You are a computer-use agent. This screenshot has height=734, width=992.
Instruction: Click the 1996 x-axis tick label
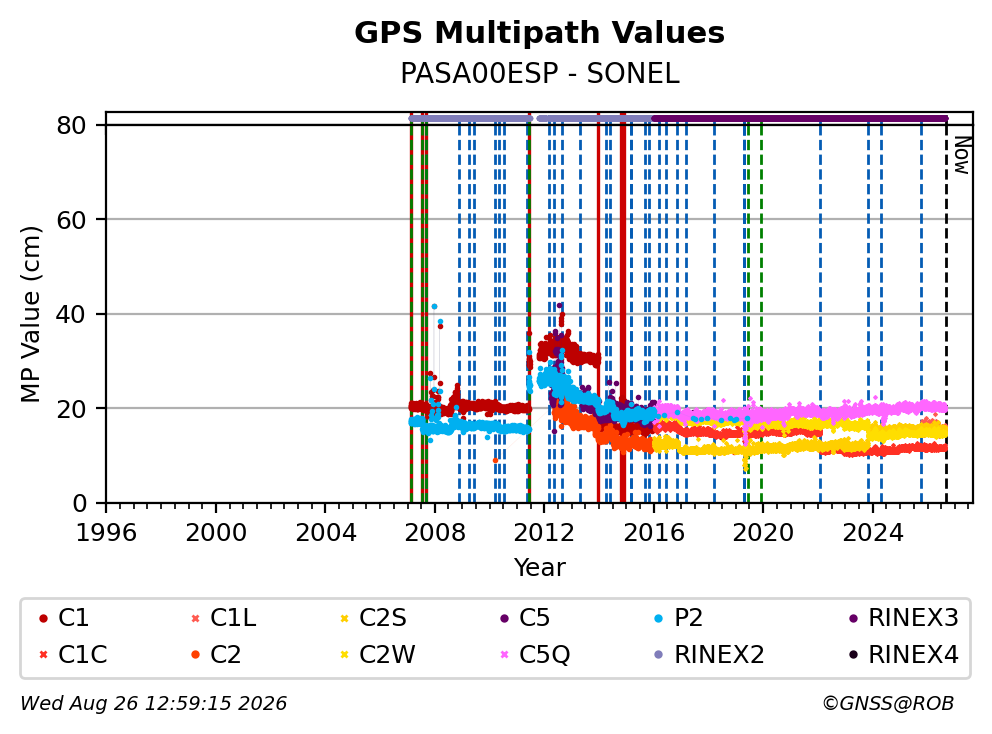[x=106, y=533]
